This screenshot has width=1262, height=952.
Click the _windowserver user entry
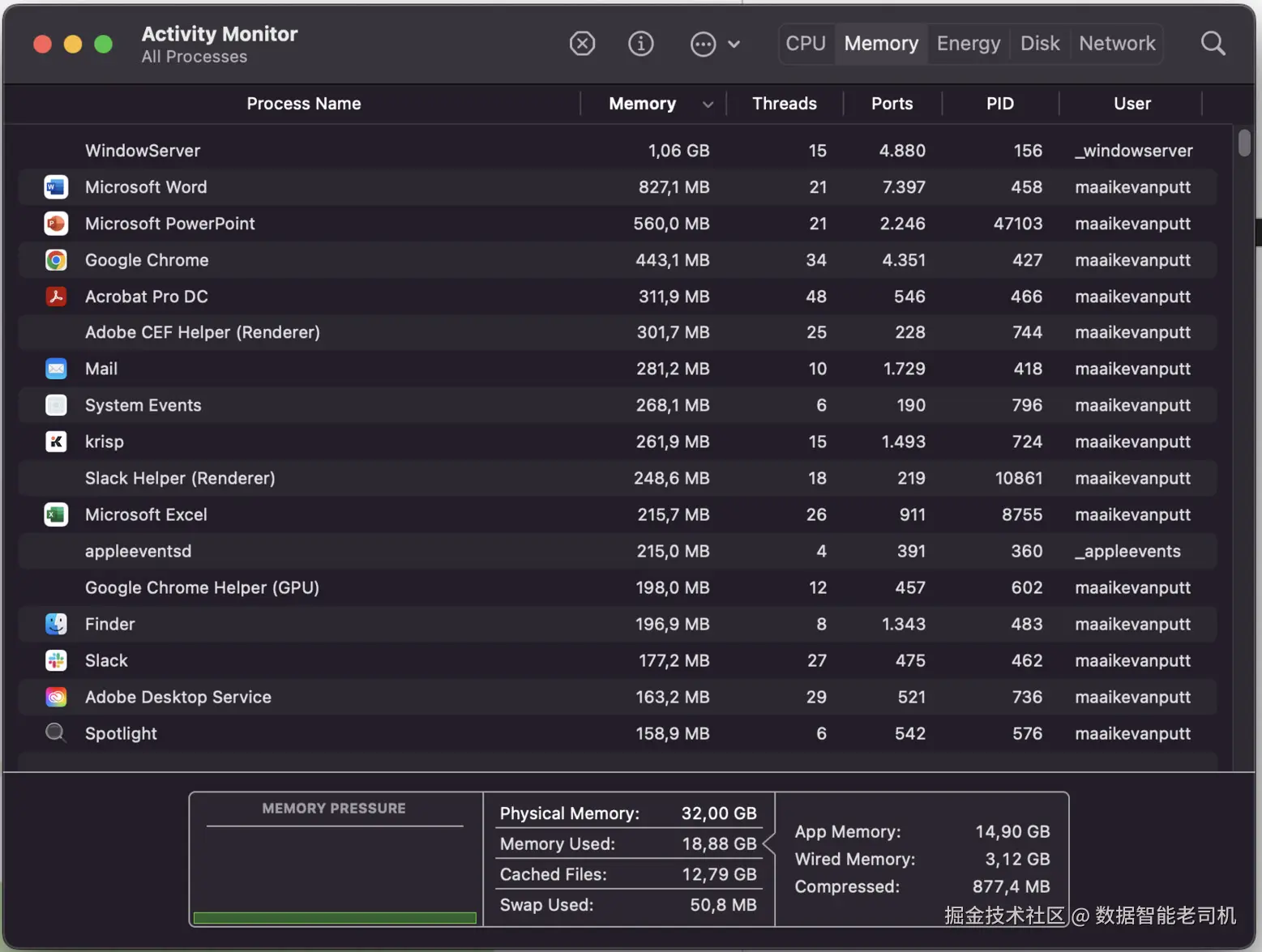click(1134, 151)
